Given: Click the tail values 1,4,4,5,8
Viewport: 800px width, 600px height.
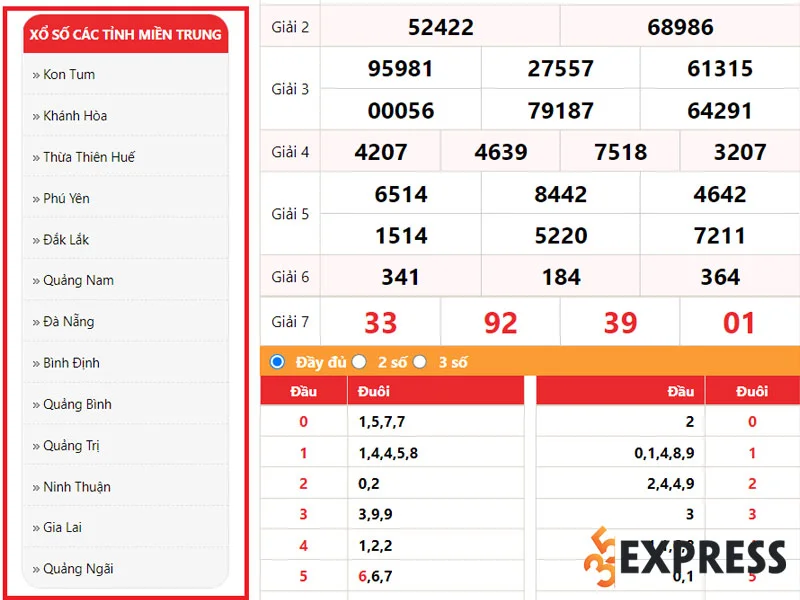Looking at the screenshot, I should coord(388,453).
